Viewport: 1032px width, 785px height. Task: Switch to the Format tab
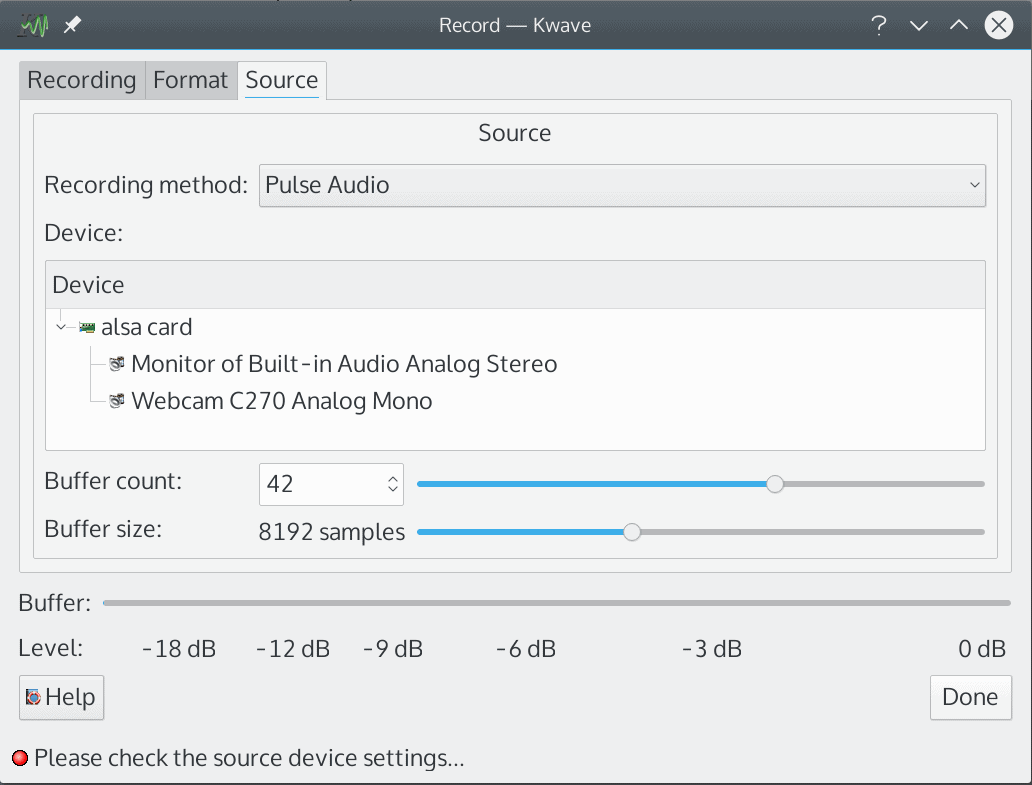click(190, 80)
